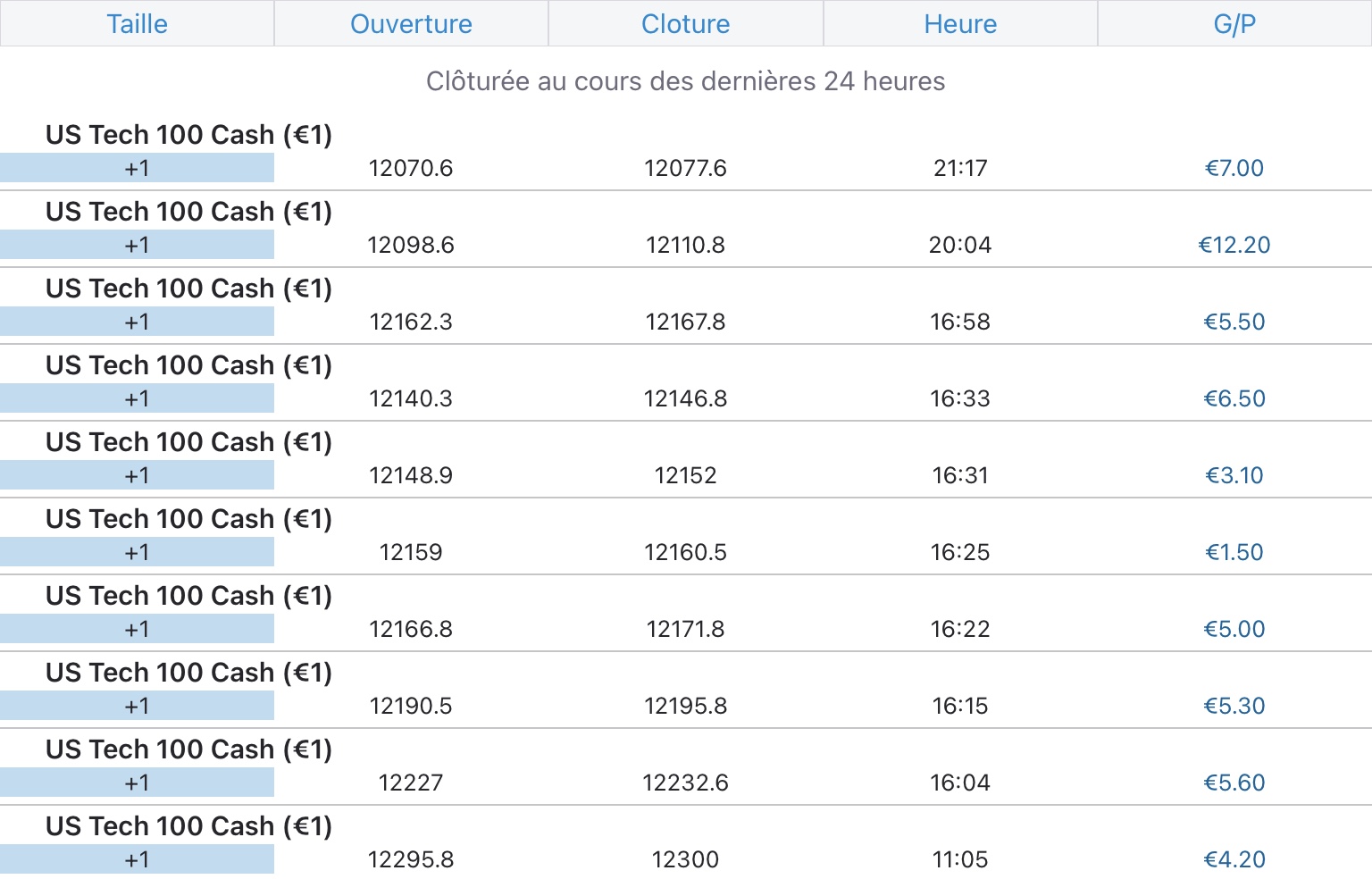Screen dimensions: 1372x879
Task: Select the trade closed at 16:25
Action: coord(960,552)
